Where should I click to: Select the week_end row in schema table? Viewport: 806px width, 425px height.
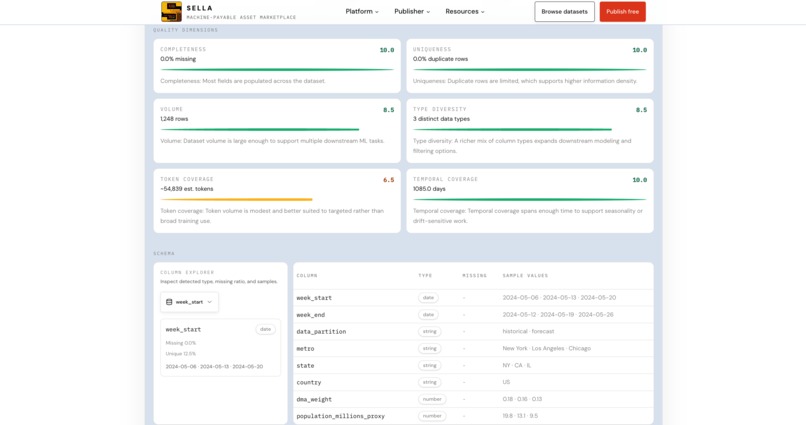[x=473, y=315]
